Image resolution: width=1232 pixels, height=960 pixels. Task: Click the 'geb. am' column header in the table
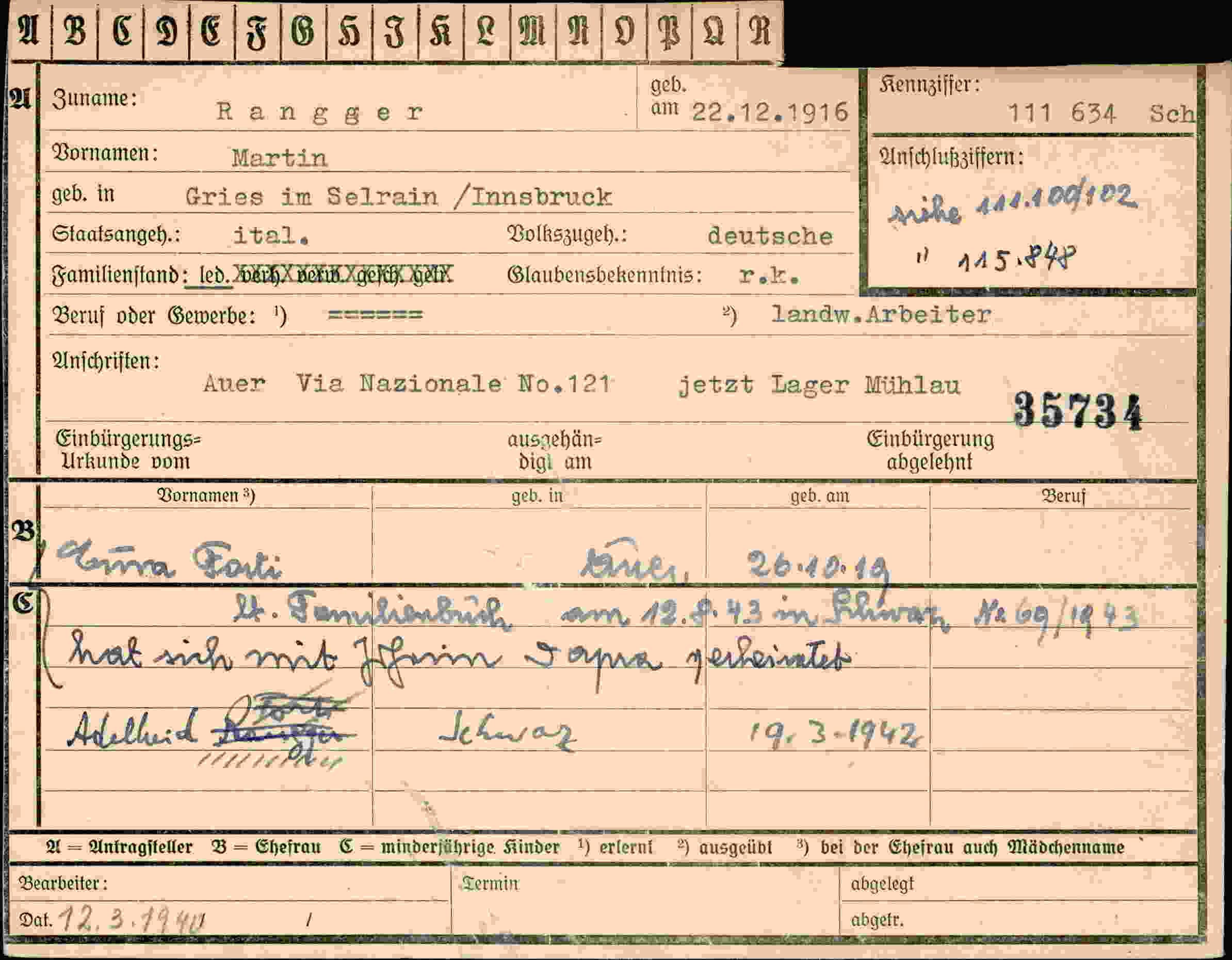tap(820, 496)
